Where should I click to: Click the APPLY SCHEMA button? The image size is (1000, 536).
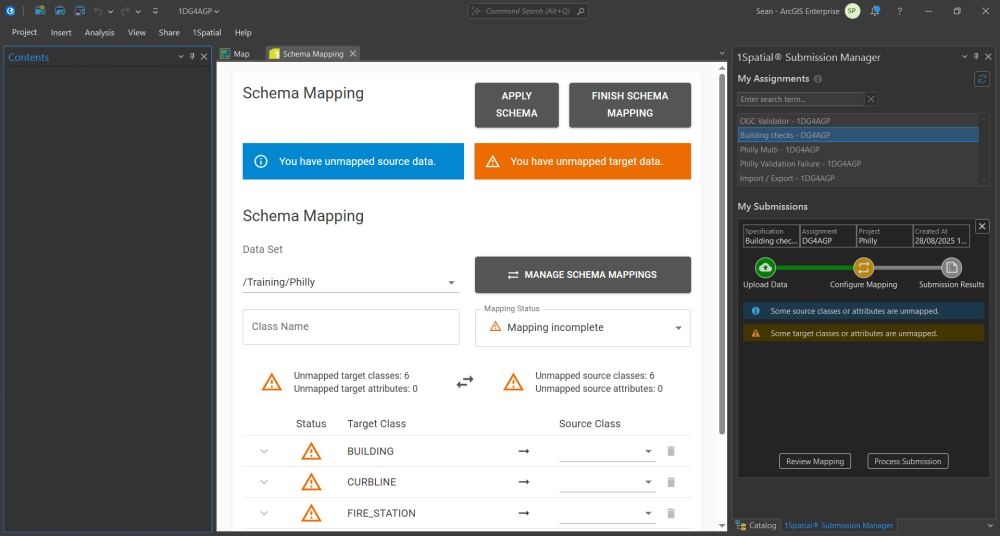point(517,105)
